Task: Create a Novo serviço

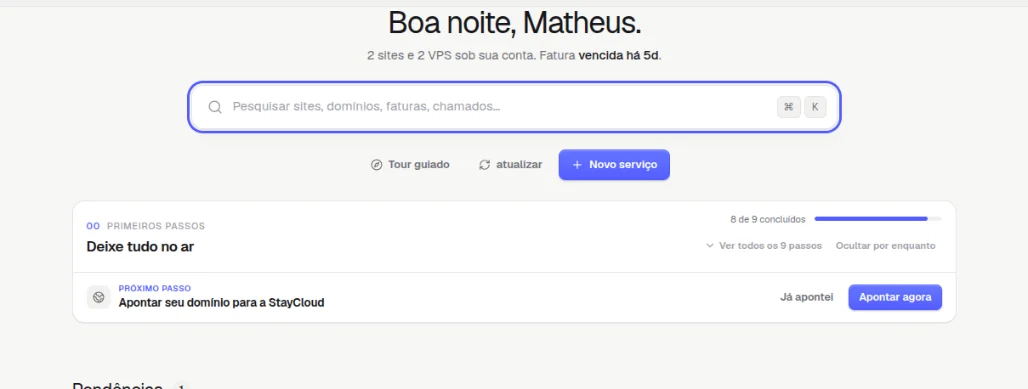Action: (614, 165)
